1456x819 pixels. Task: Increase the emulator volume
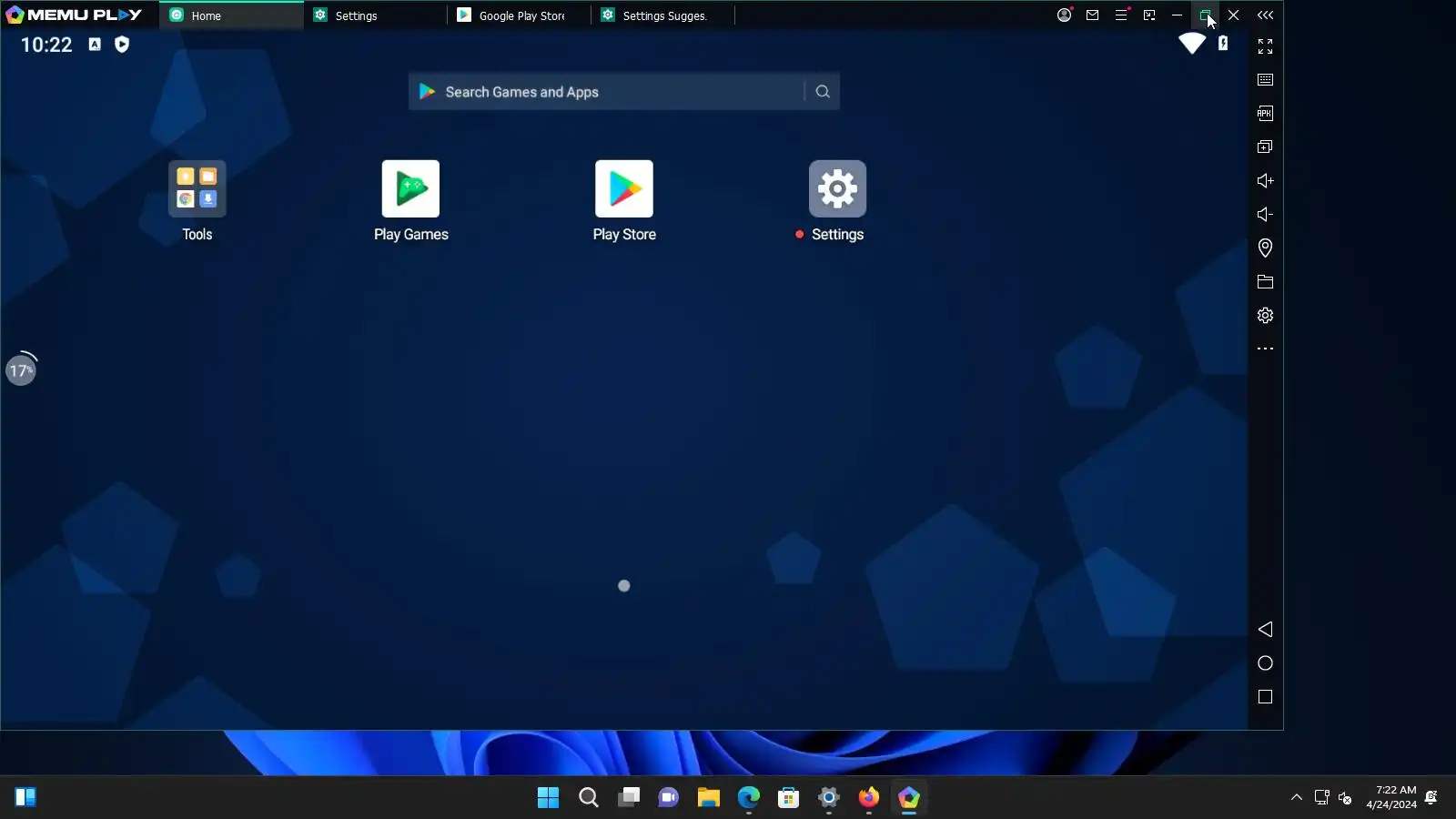coord(1265,181)
